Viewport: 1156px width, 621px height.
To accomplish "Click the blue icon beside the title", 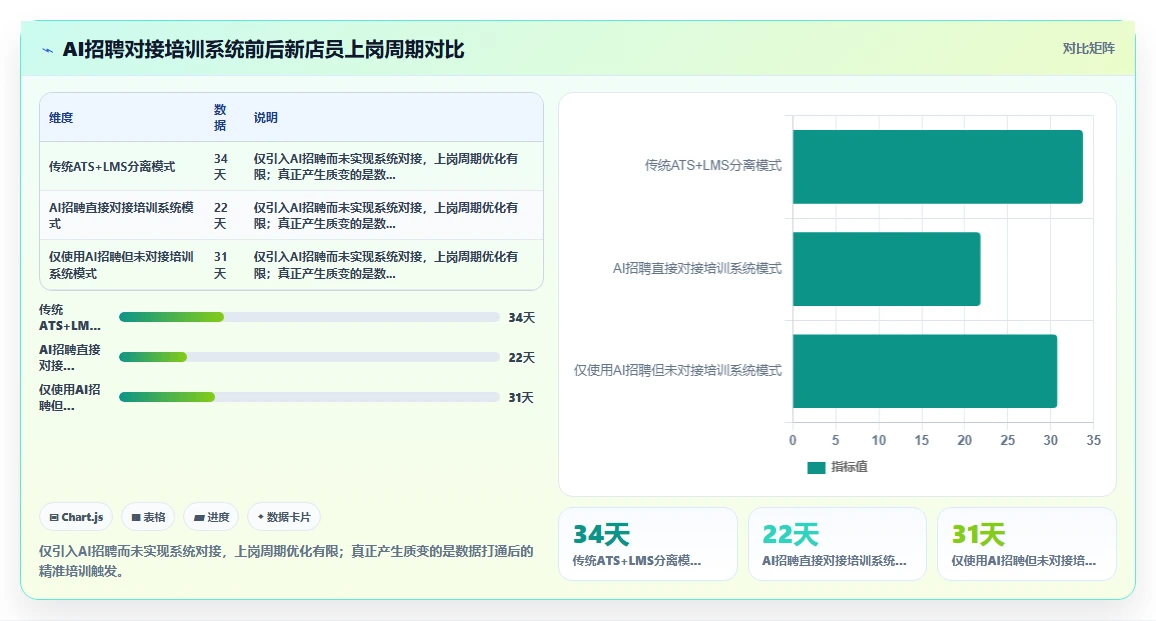I will click(48, 50).
